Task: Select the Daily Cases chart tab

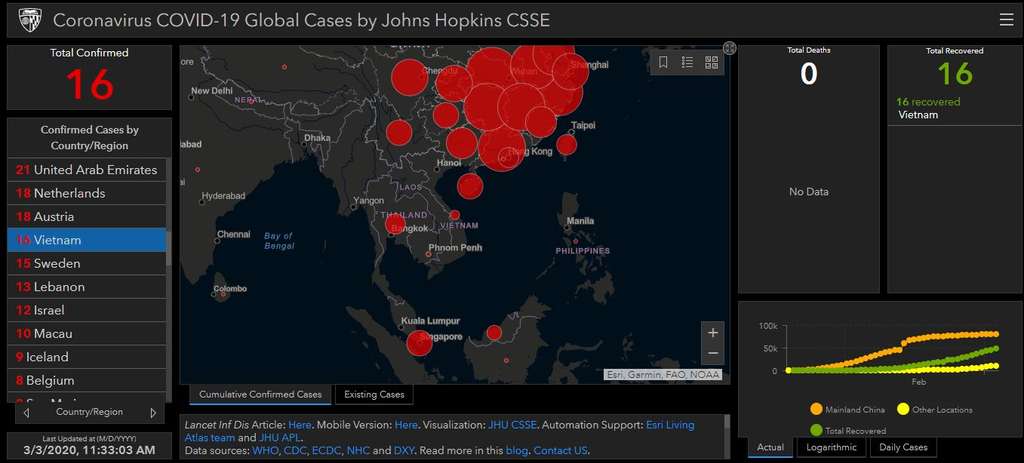Action: click(903, 447)
